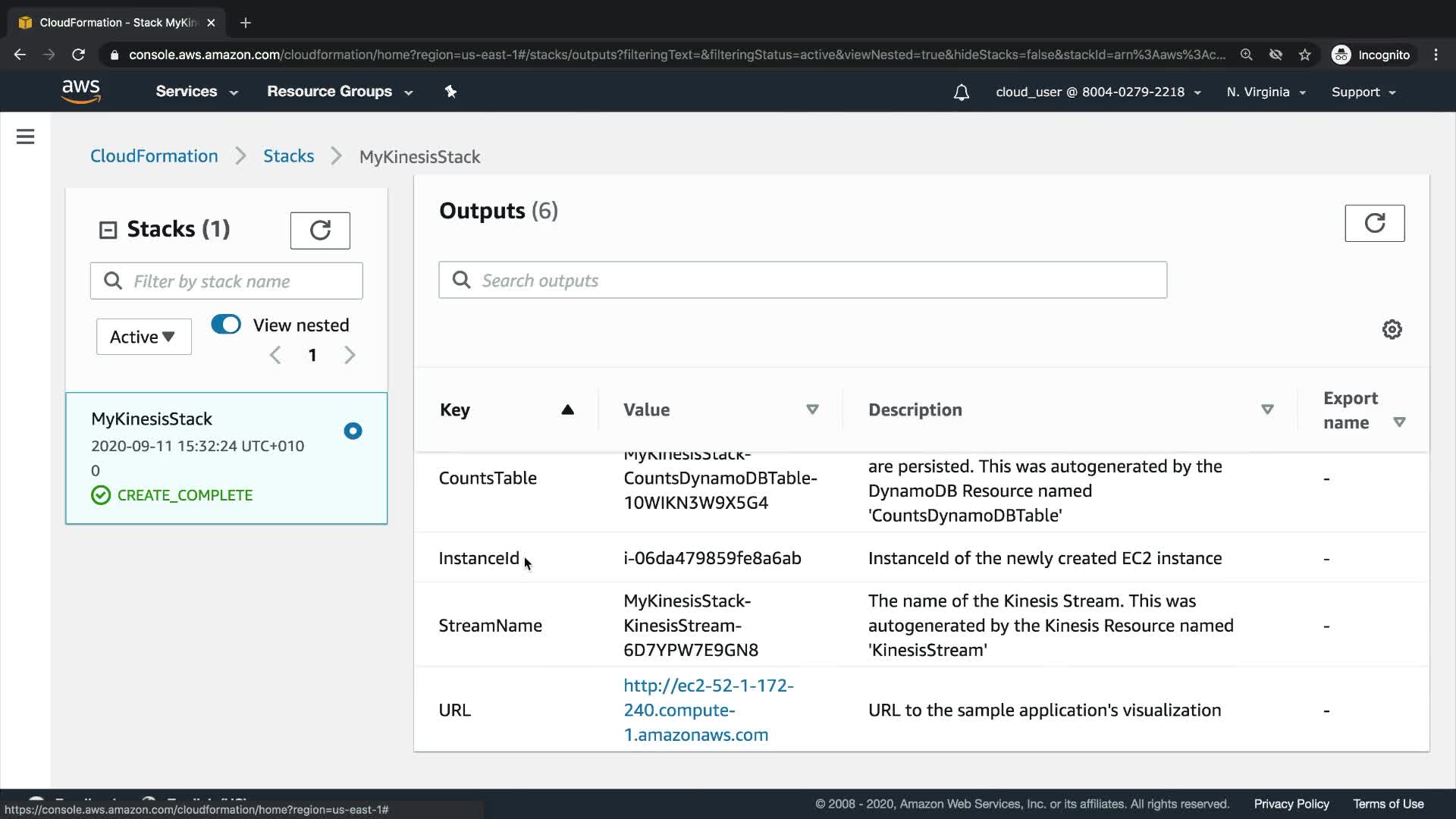Open Outputs table settings gear
This screenshot has height=819, width=1456.
(1392, 330)
